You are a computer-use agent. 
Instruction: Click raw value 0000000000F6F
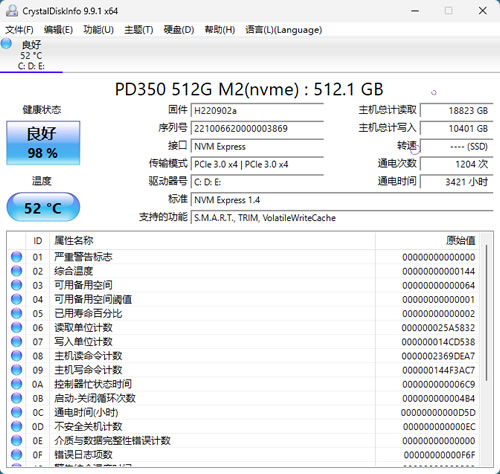440,455
